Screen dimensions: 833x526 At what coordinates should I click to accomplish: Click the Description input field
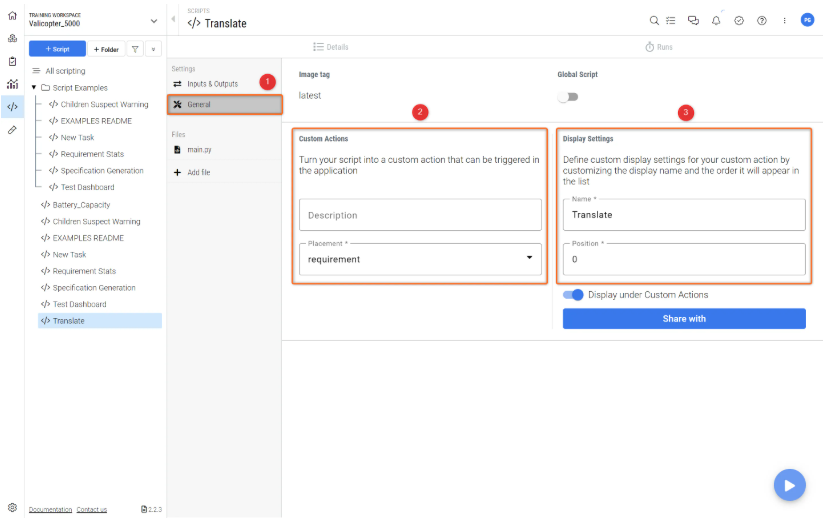pyautogui.click(x=420, y=215)
